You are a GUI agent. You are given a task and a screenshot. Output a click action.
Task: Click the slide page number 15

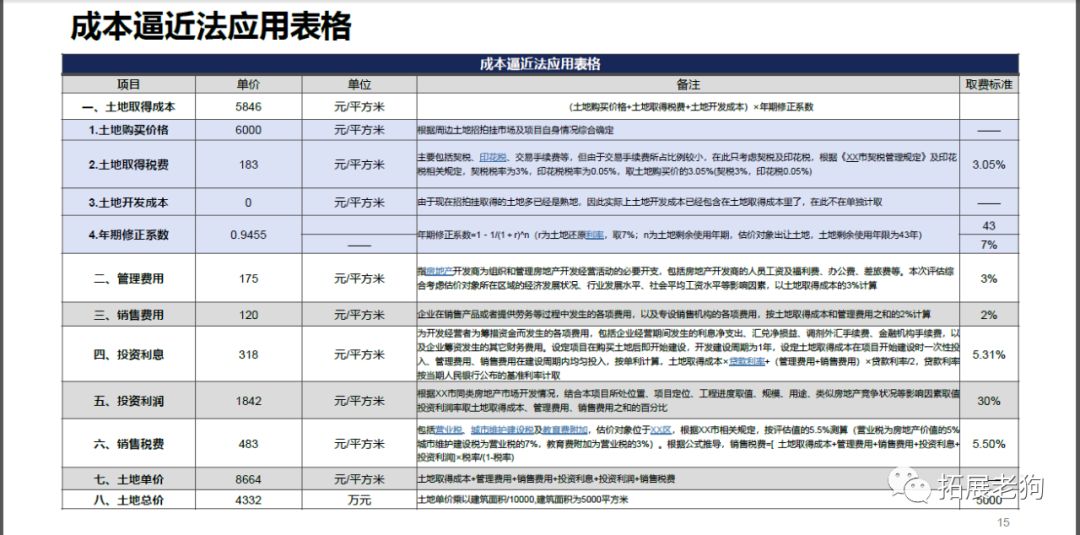[1003, 523]
